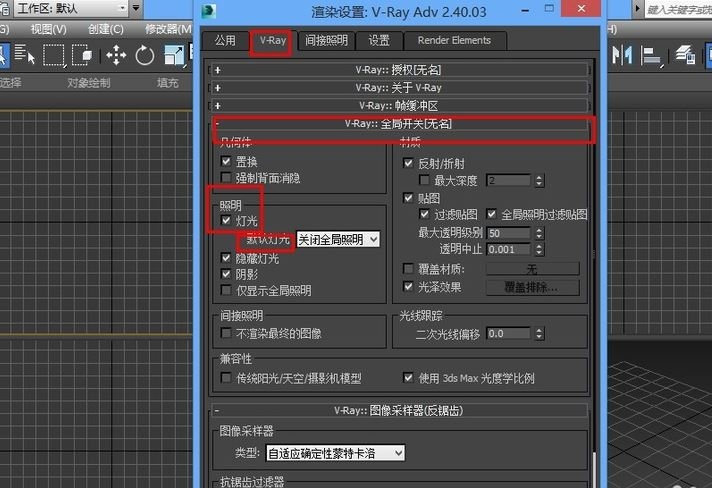Enable 传统阳光/天空/摄影机模型 checkbox
The height and width of the screenshot is (488, 712).
point(226,378)
